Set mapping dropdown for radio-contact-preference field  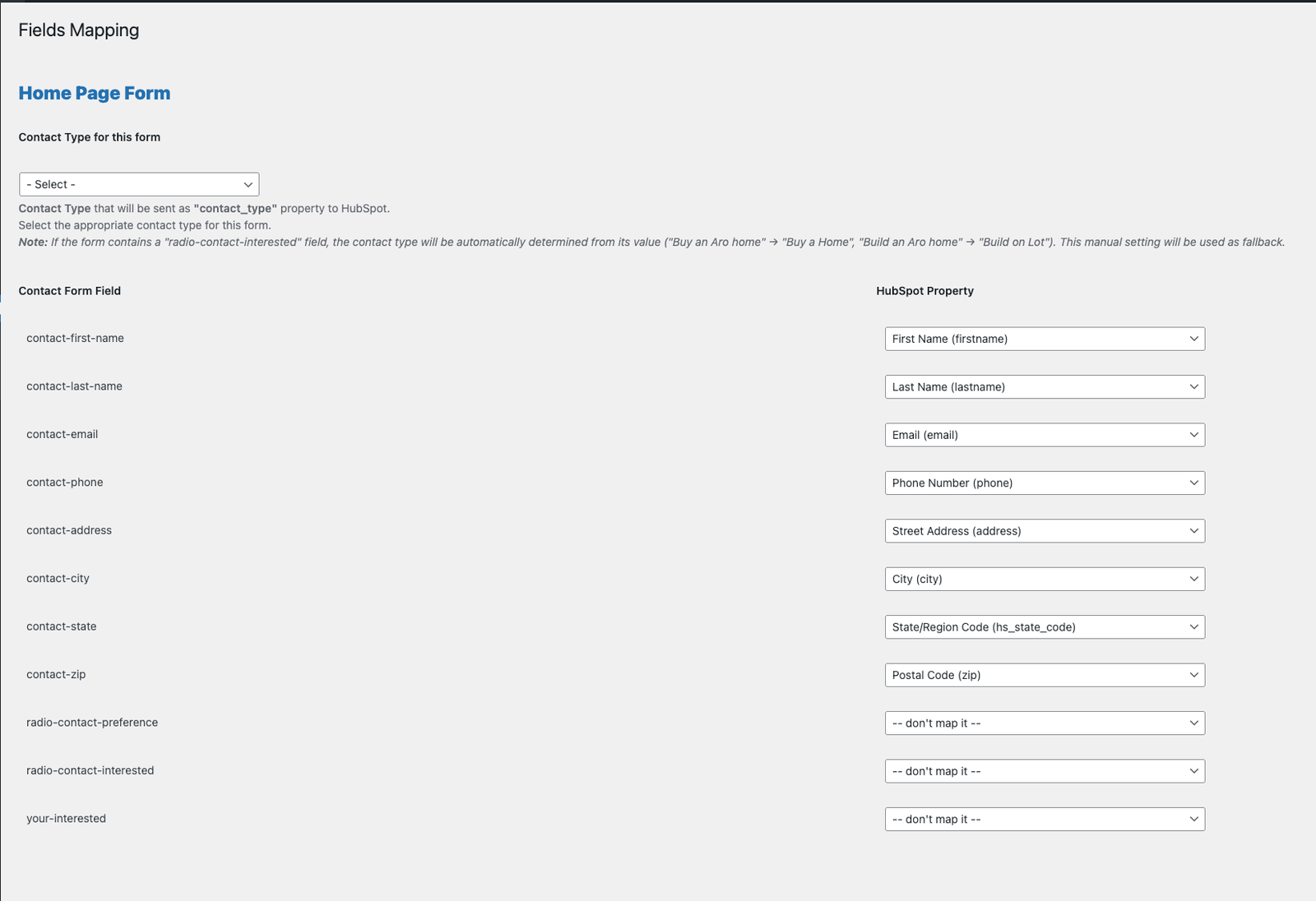(1045, 723)
